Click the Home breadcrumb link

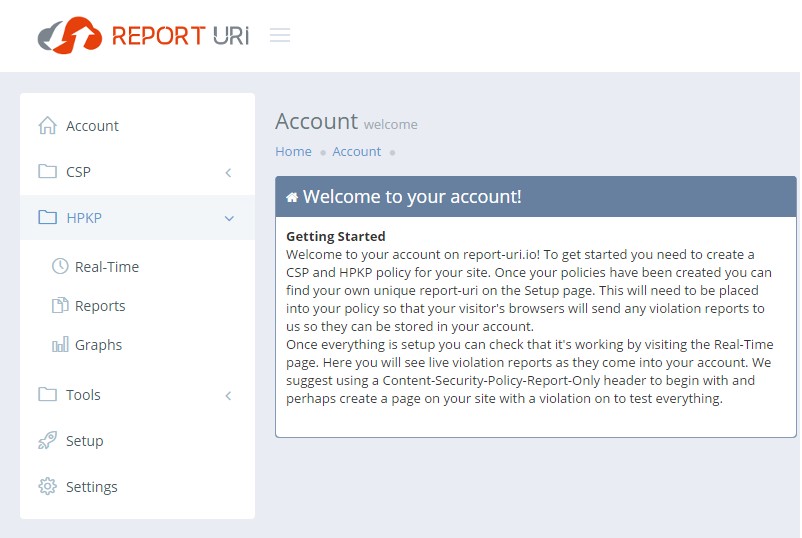pos(293,152)
